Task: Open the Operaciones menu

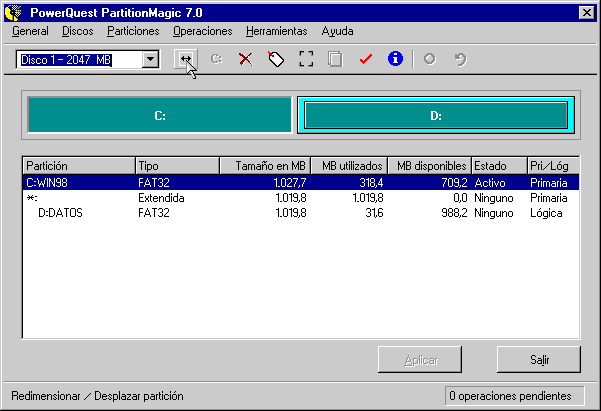Action: click(203, 31)
